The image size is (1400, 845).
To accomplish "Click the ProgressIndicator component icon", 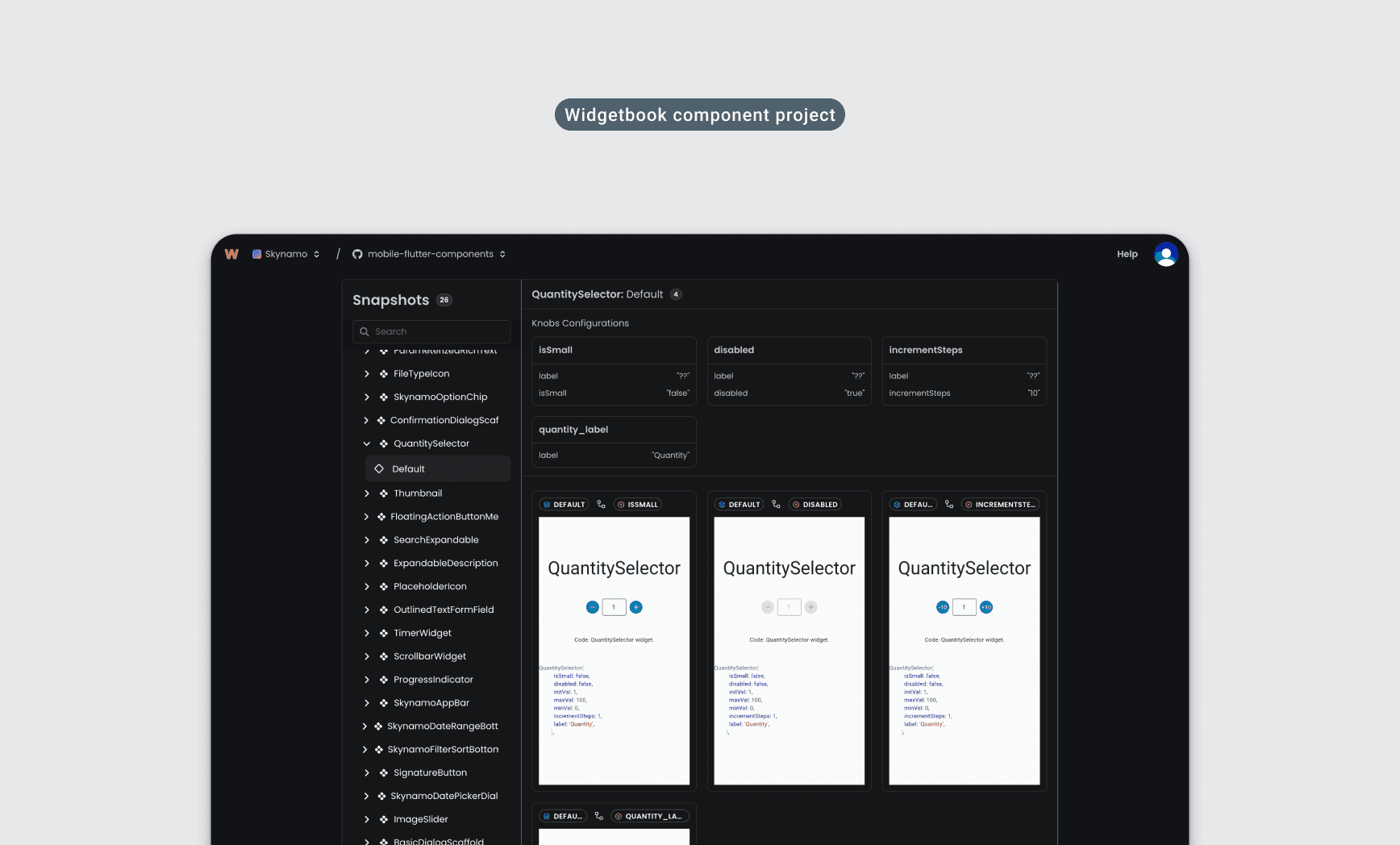I will 384,680.
